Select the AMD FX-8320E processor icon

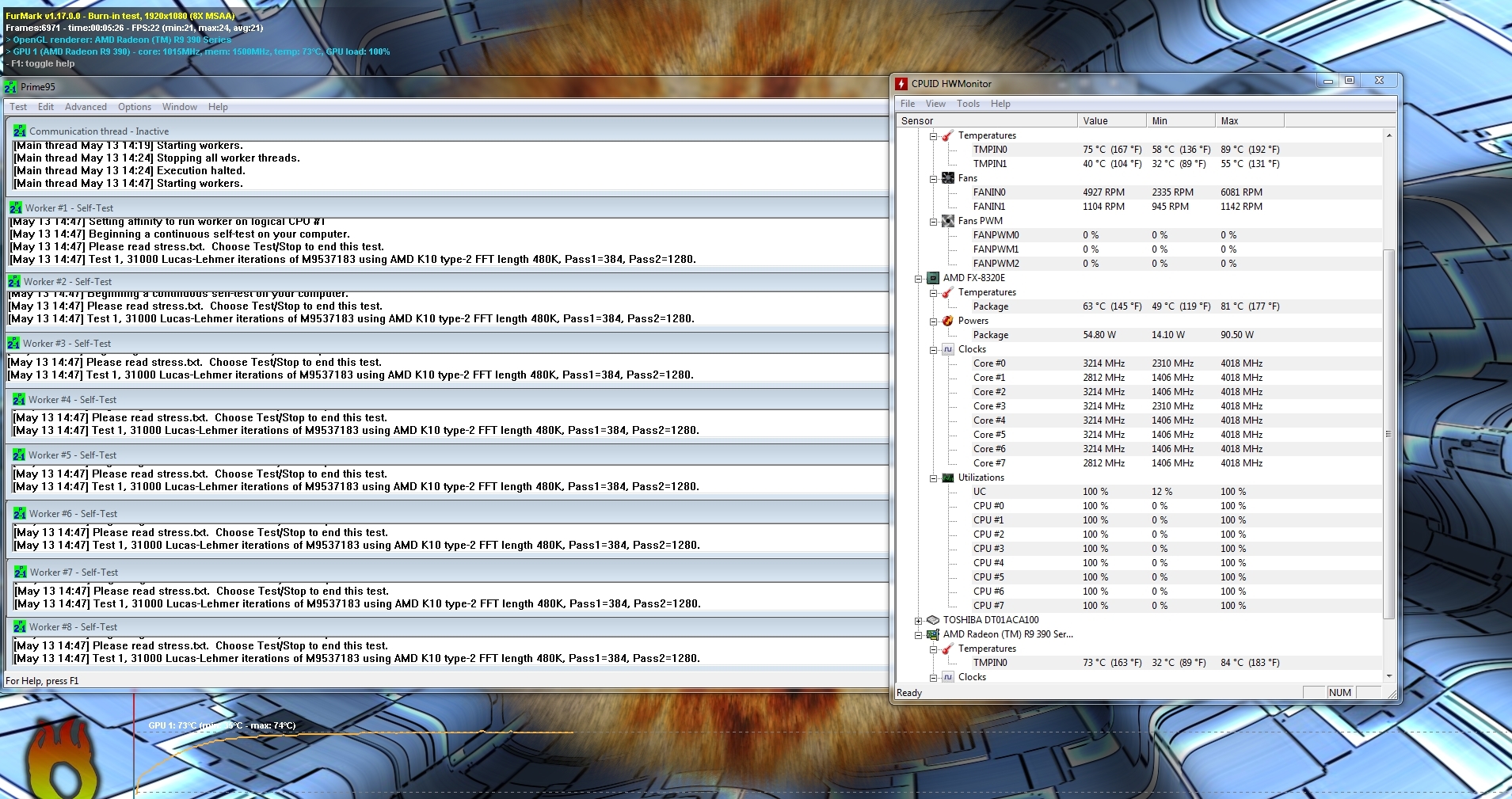[x=933, y=278]
